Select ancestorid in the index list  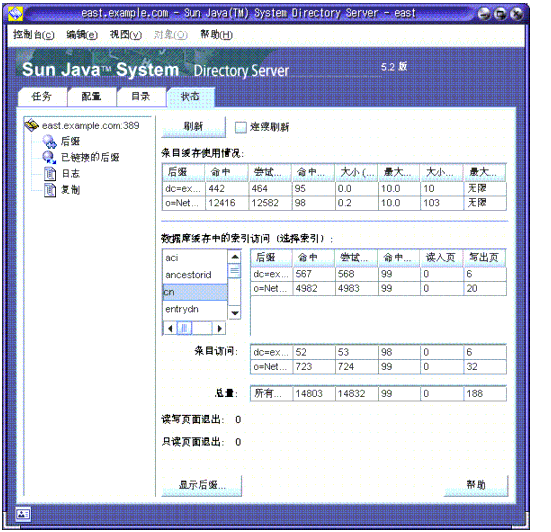pyautogui.click(x=195, y=275)
